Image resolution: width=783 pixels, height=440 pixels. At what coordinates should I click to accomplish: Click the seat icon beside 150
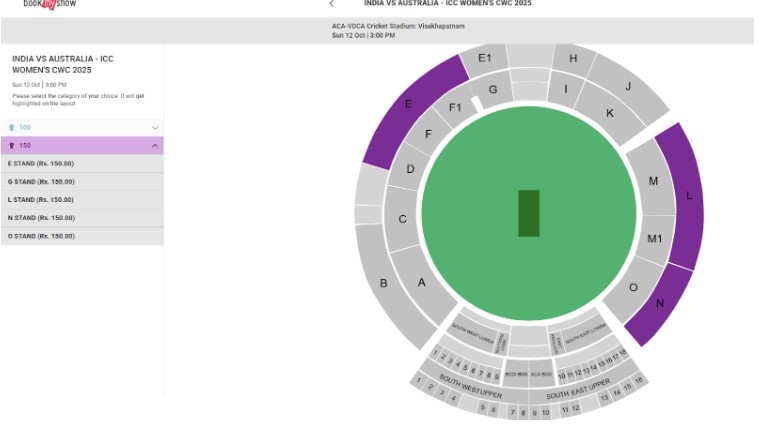(12, 146)
